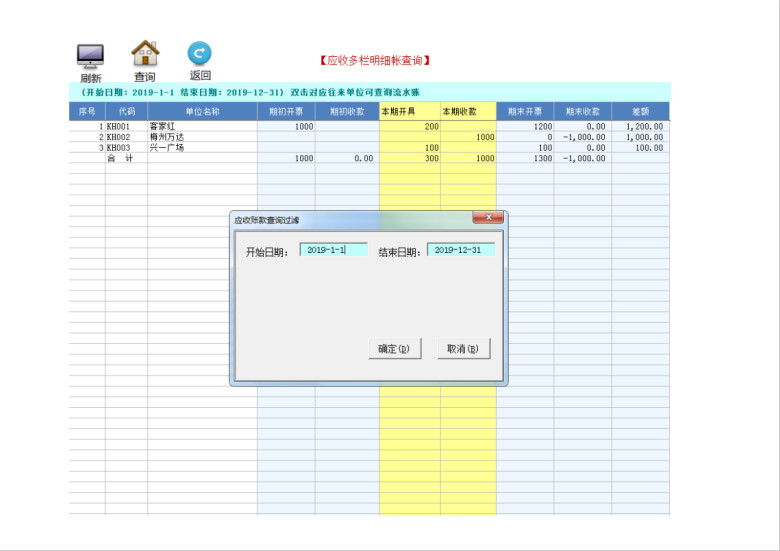The image size is (780, 551).
Task: Confirm with the 确定 button
Action: coord(394,349)
